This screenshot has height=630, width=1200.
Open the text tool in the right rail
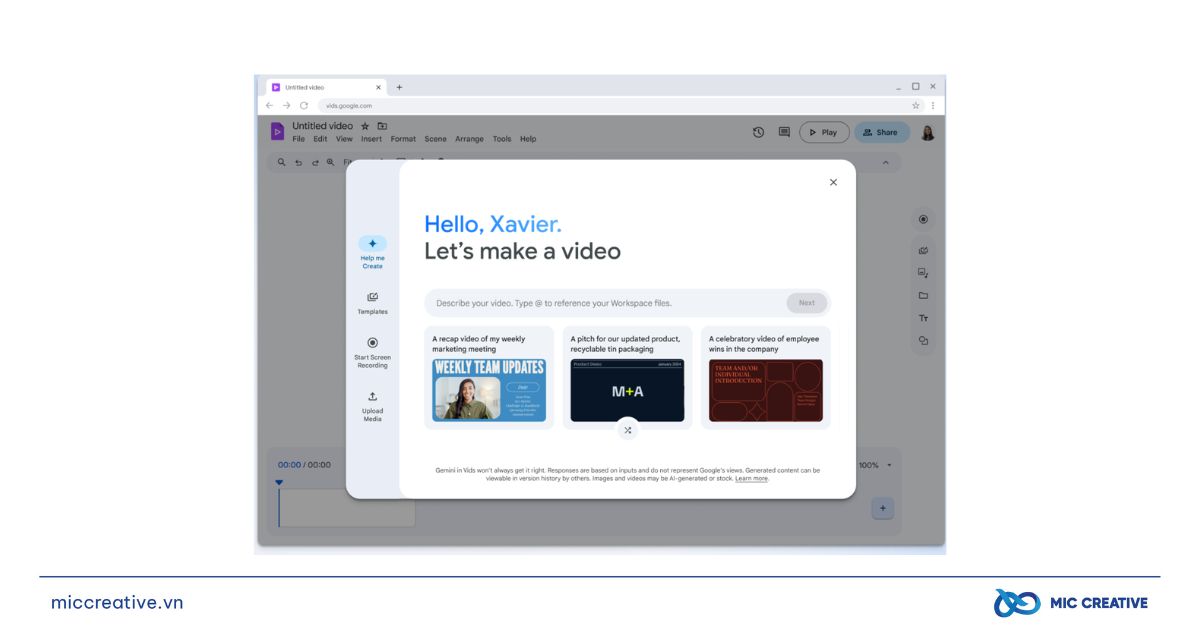coord(923,318)
